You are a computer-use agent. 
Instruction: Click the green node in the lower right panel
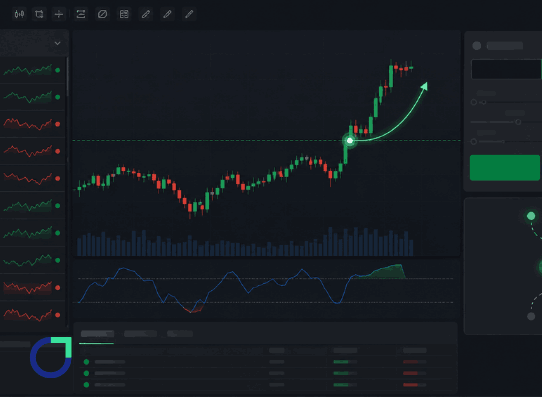pos(531,216)
